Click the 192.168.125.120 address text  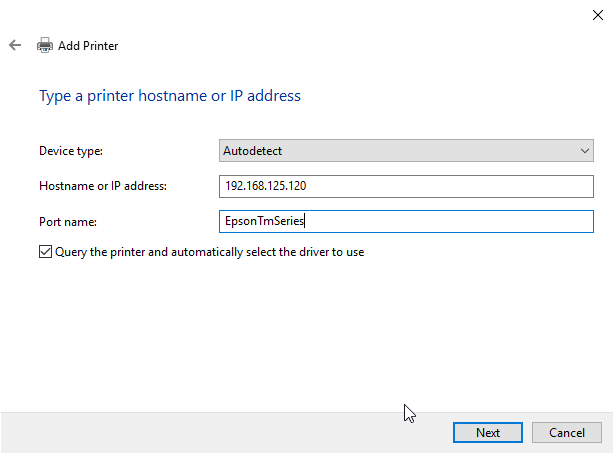pyautogui.click(x=265, y=186)
